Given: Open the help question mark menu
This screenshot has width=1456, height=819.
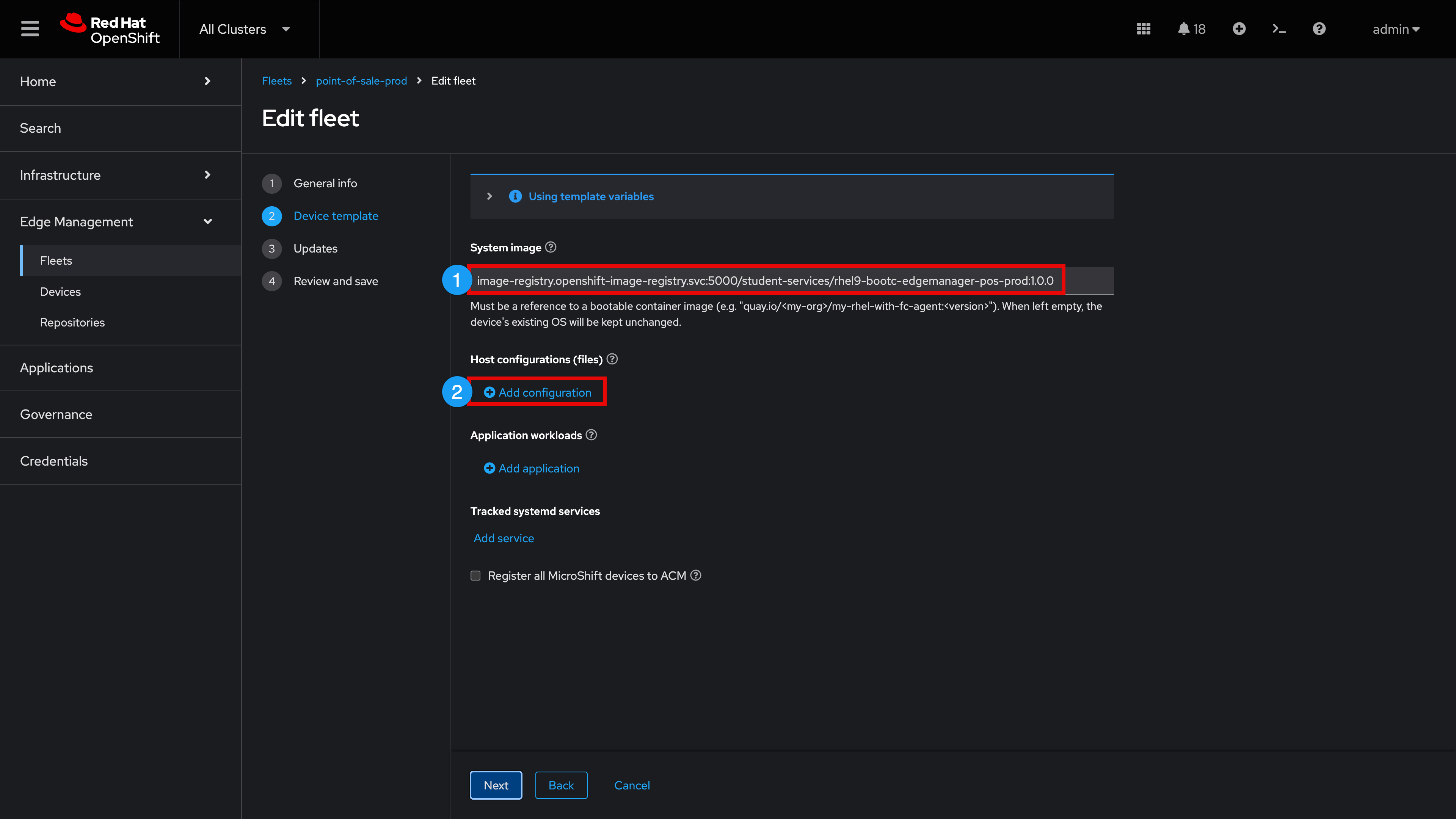Looking at the screenshot, I should click(x=1319, y=29).
